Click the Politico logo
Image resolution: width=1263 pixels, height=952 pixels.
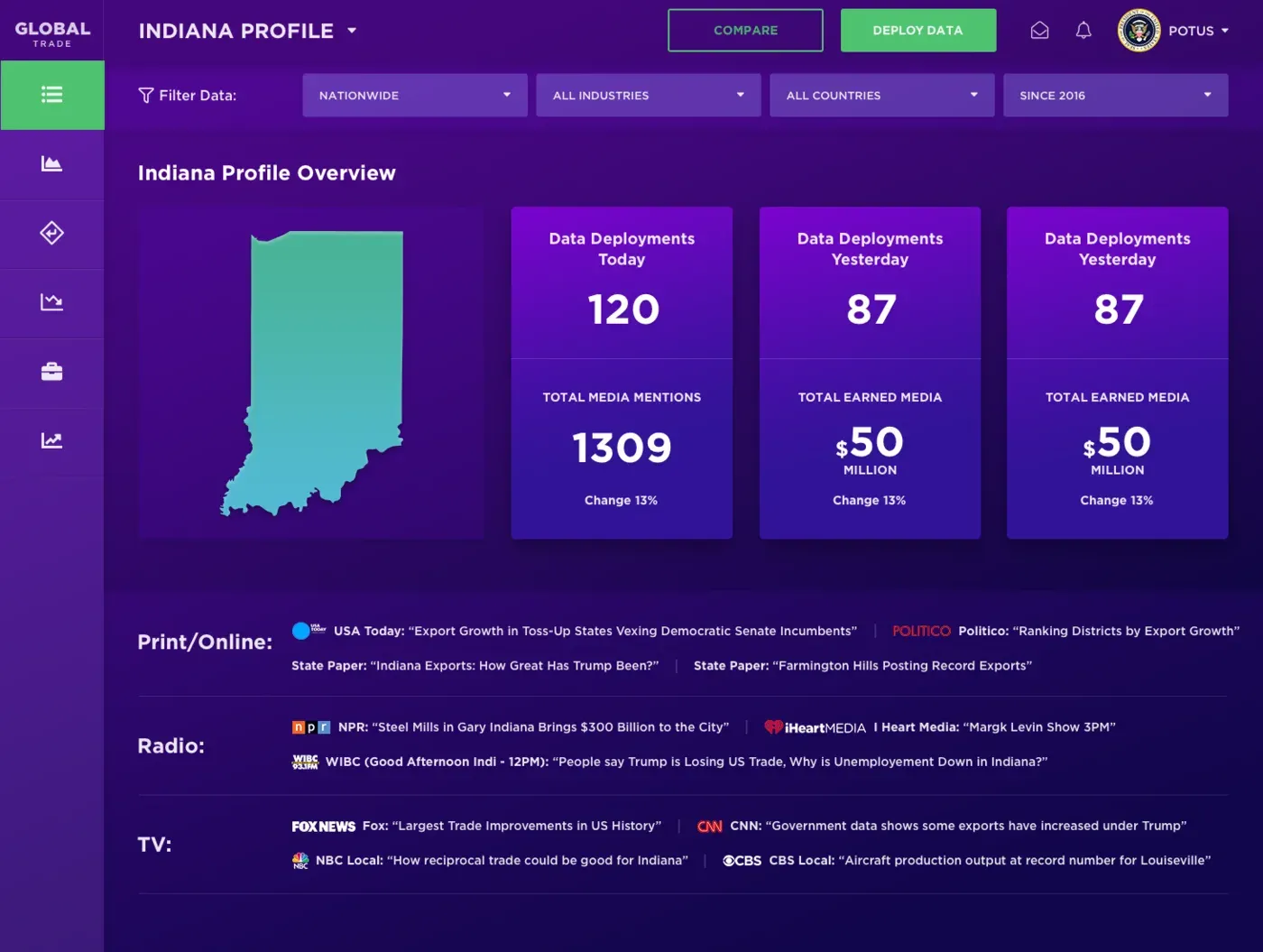921,631
